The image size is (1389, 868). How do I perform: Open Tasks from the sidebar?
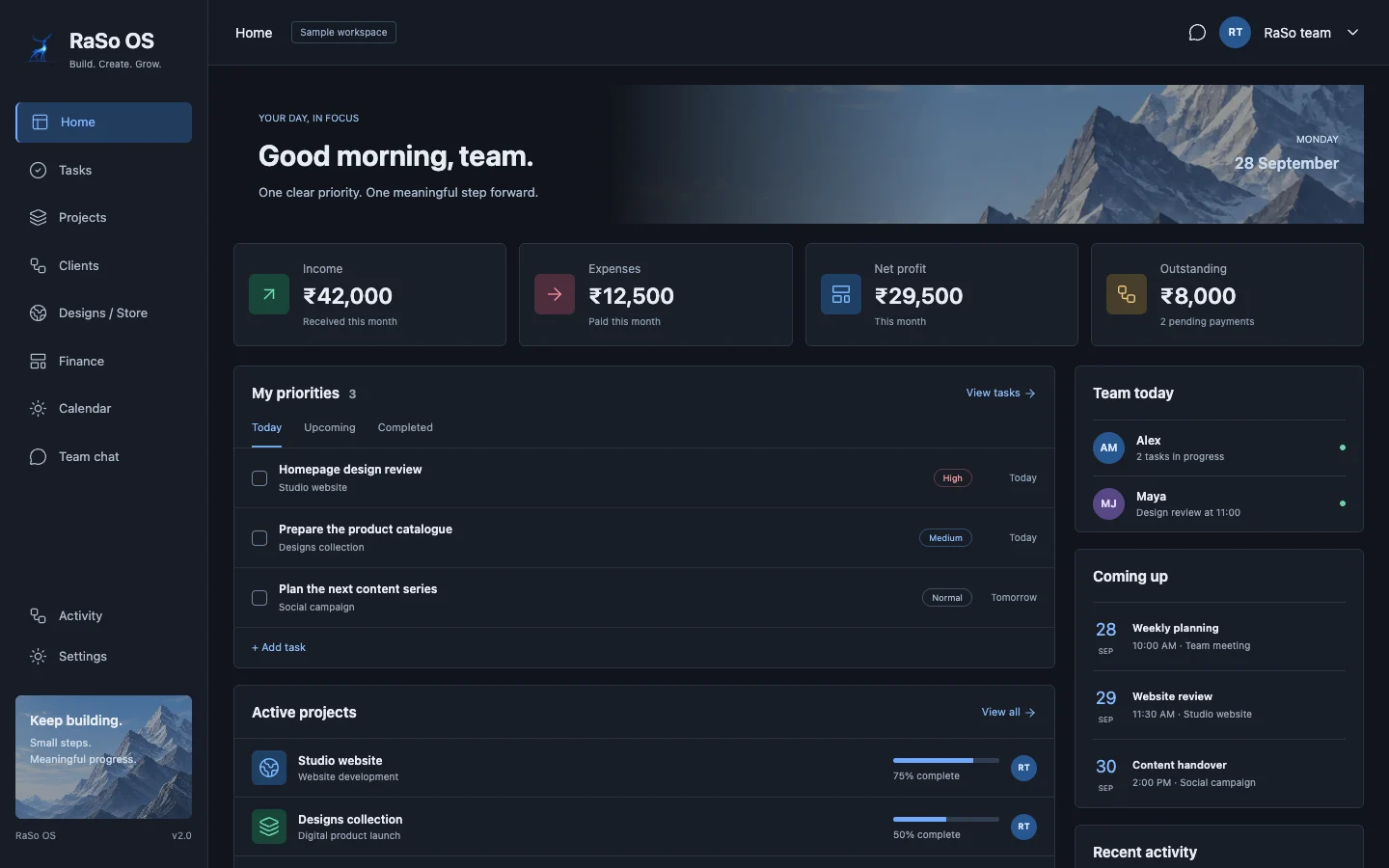pos(104,170)
